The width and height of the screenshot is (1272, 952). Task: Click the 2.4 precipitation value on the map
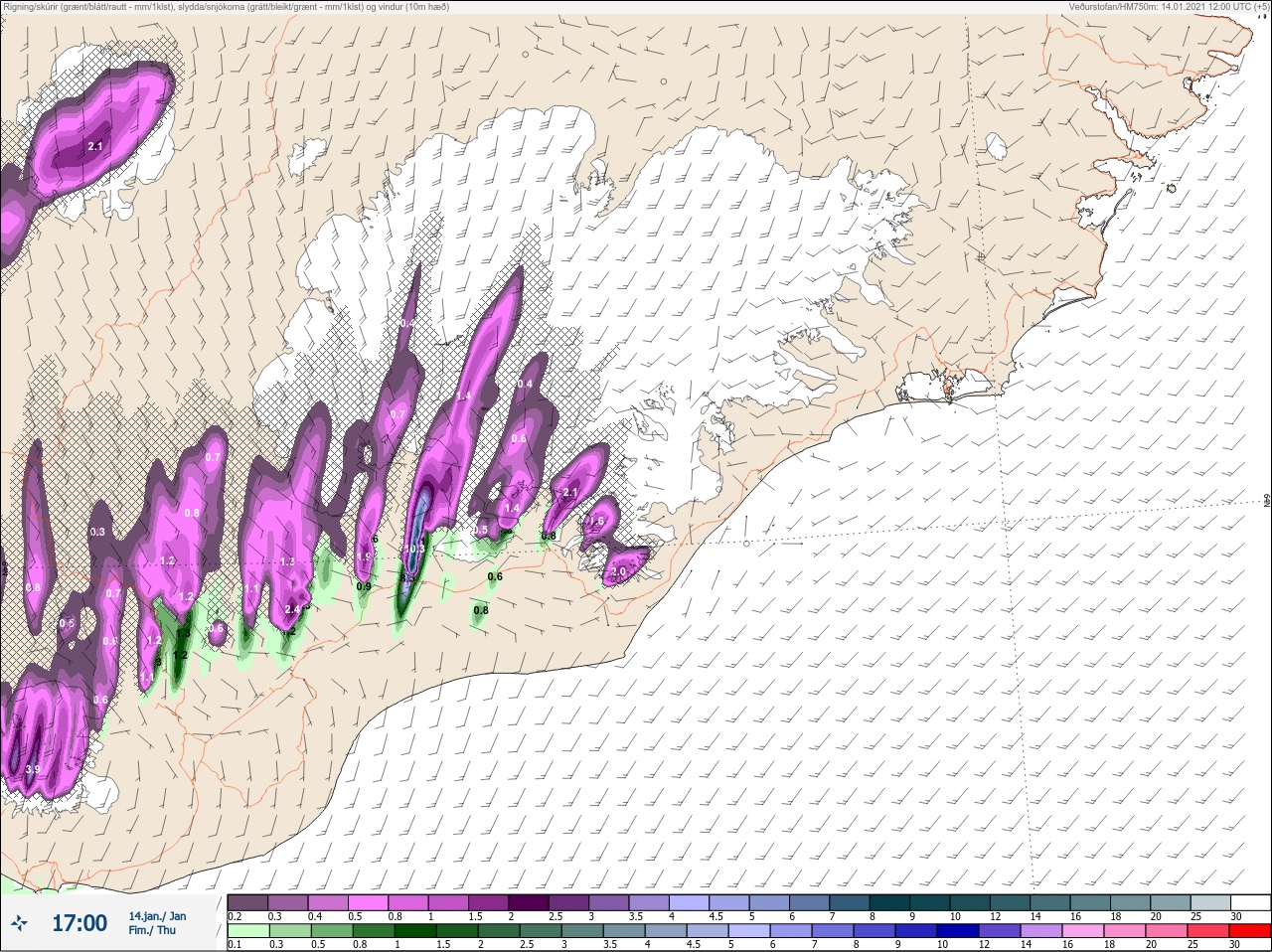pos(292,609)
